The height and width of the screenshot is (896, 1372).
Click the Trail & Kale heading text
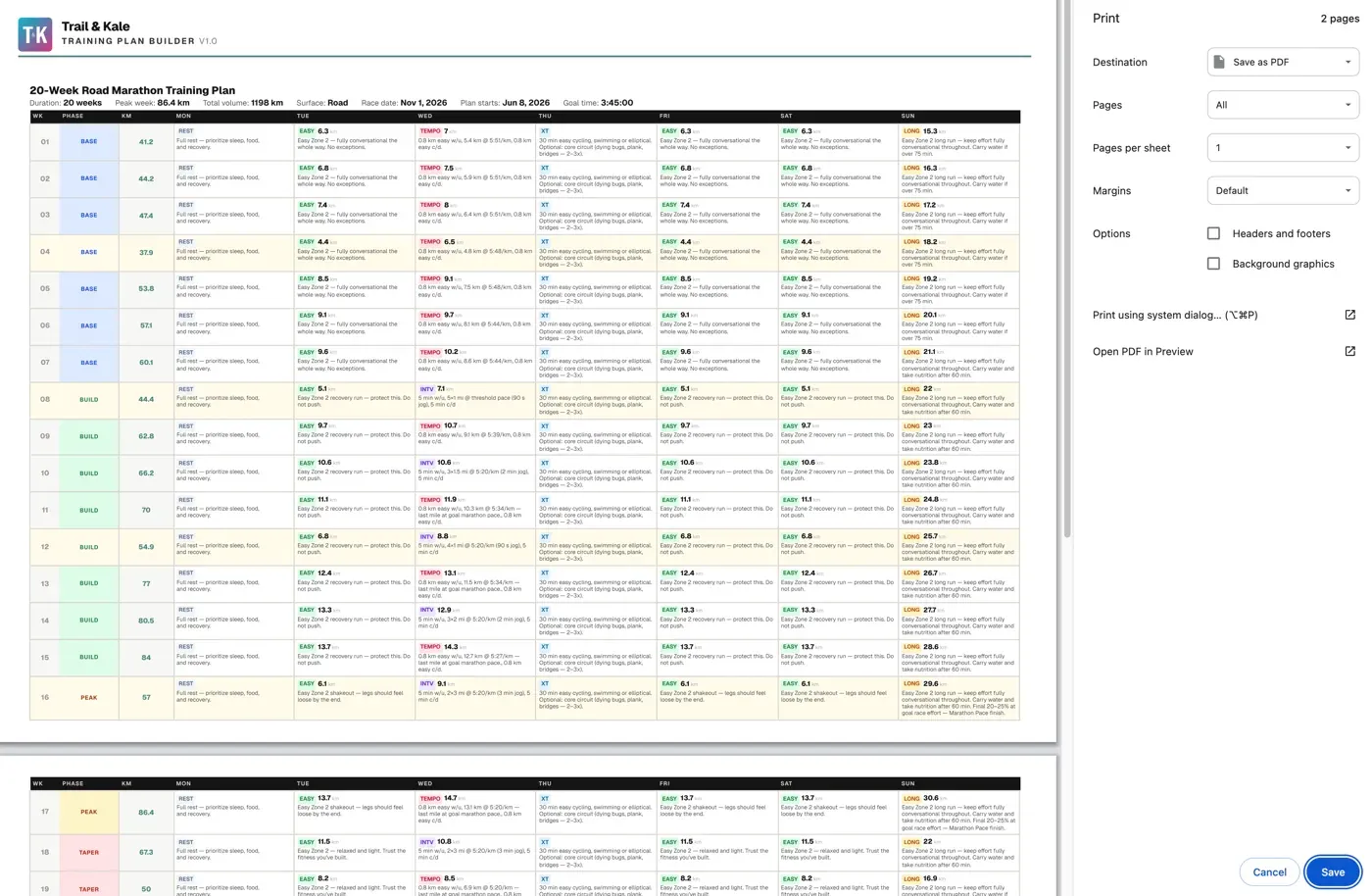point(96,26)
